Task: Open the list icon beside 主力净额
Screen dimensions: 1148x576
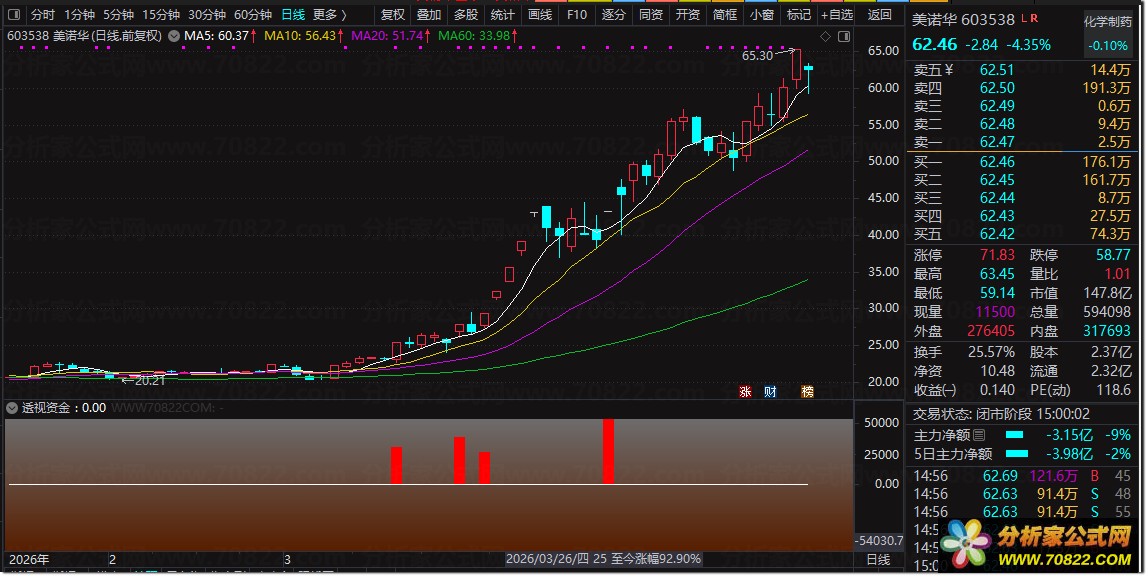Action: (x=979, y=435)
